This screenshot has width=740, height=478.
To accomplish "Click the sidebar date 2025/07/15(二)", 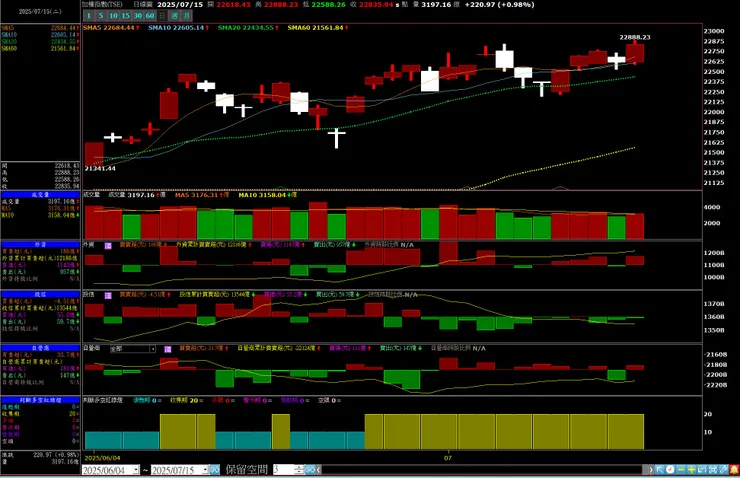I will point(40,11).
